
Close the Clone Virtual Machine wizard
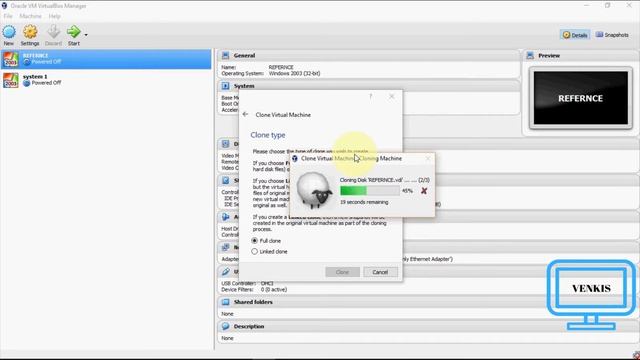click(x=391, y=96)
